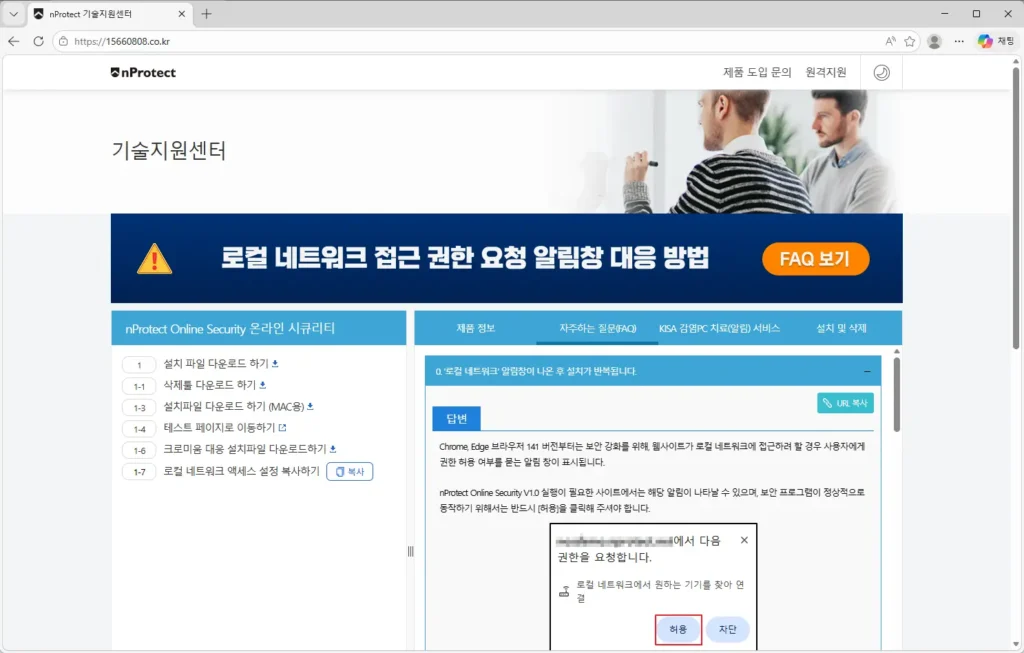Toggle dark mode with the moon icon
Image resolution: width=1024 pixels, height=653 pixels.
coord(881,72)
